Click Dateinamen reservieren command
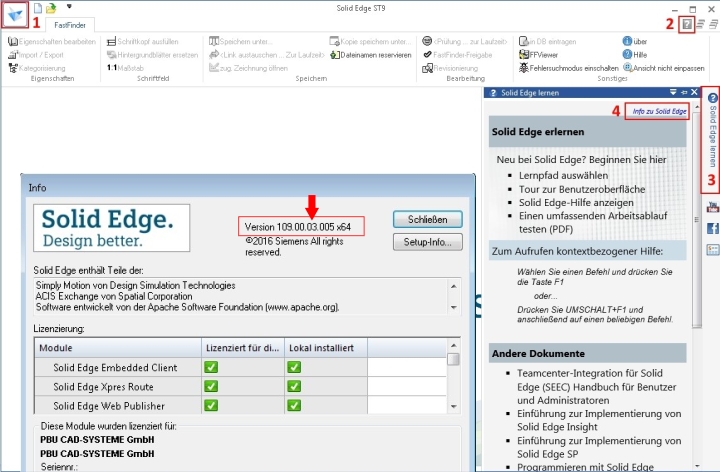720x472 pixels. pyautogui.click(x=370, y=55)
